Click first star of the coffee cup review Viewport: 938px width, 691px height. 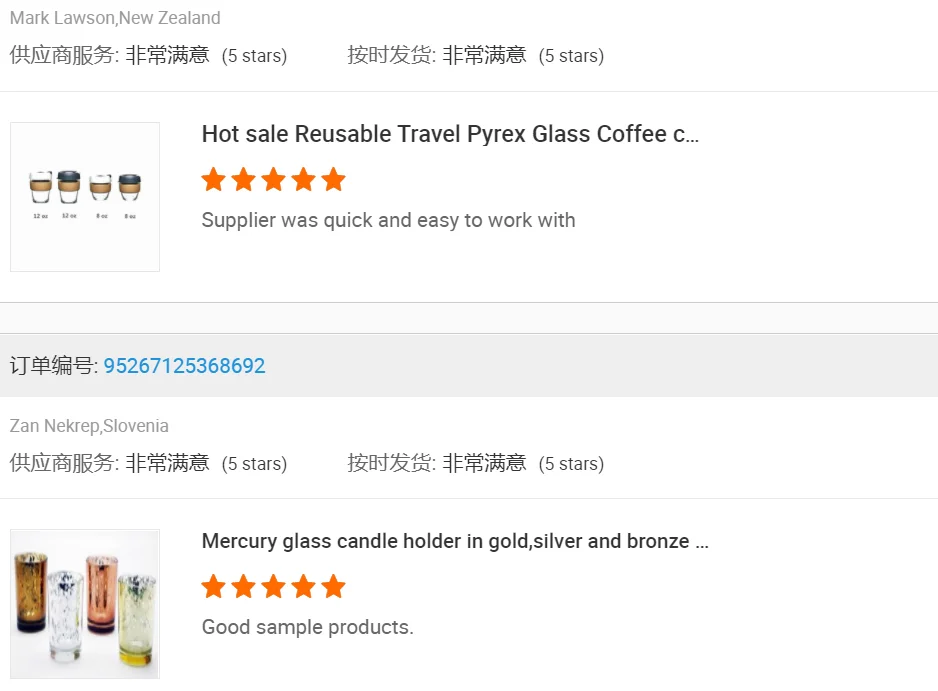click(x=213, y=180)
